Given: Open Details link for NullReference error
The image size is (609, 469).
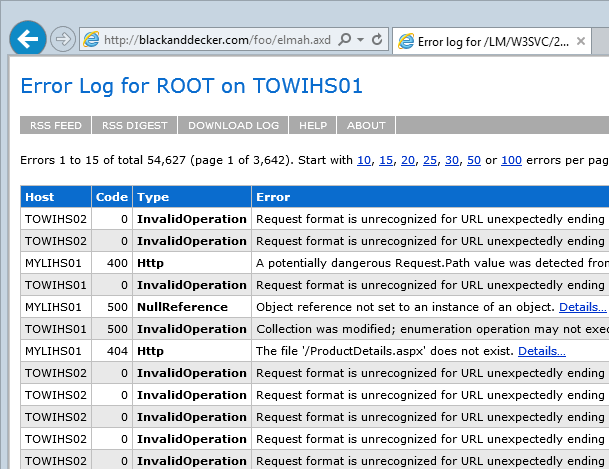Looking at the screenshot, I should 583,307.
